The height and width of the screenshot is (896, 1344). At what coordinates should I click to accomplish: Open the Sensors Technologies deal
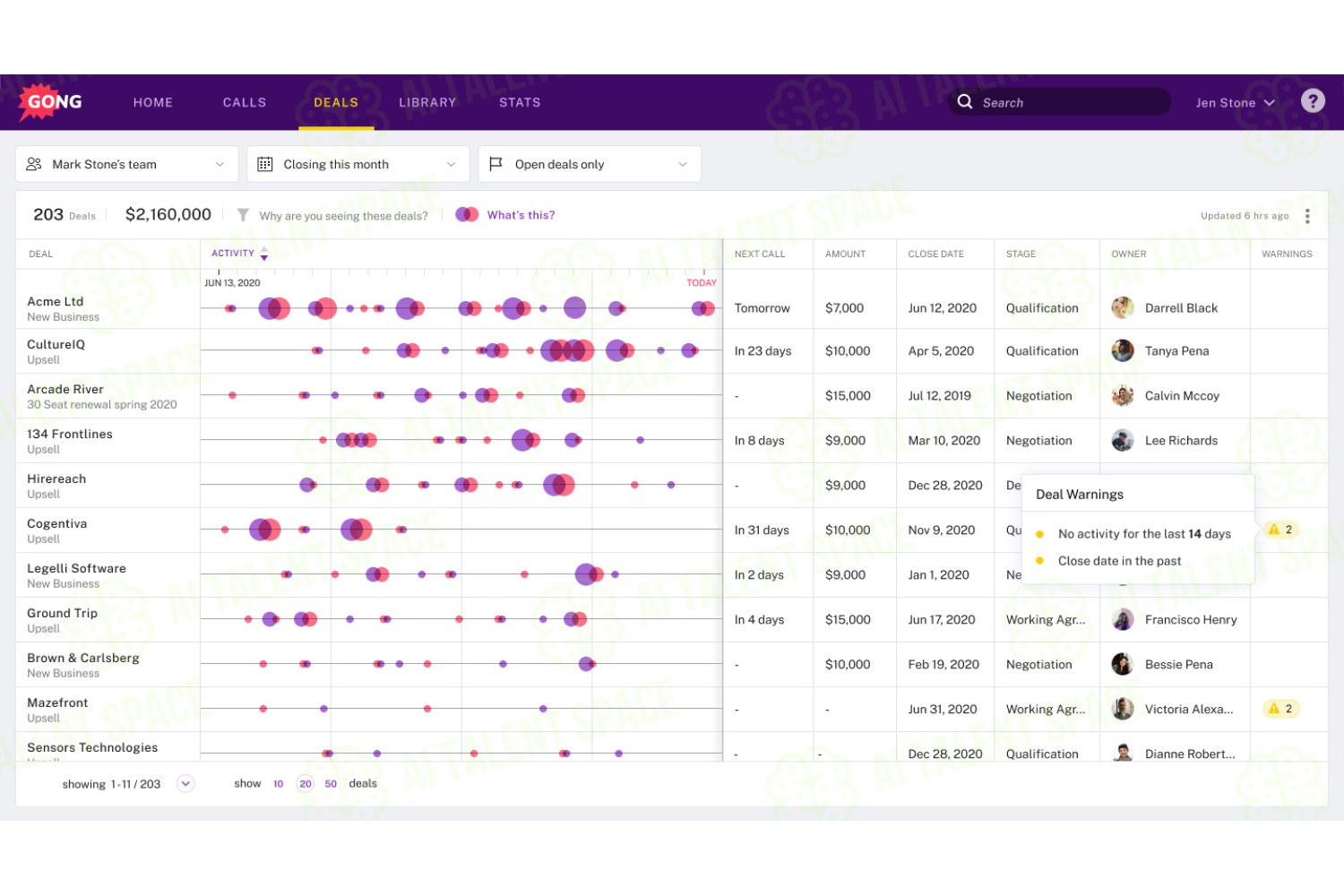pos(92,747)
